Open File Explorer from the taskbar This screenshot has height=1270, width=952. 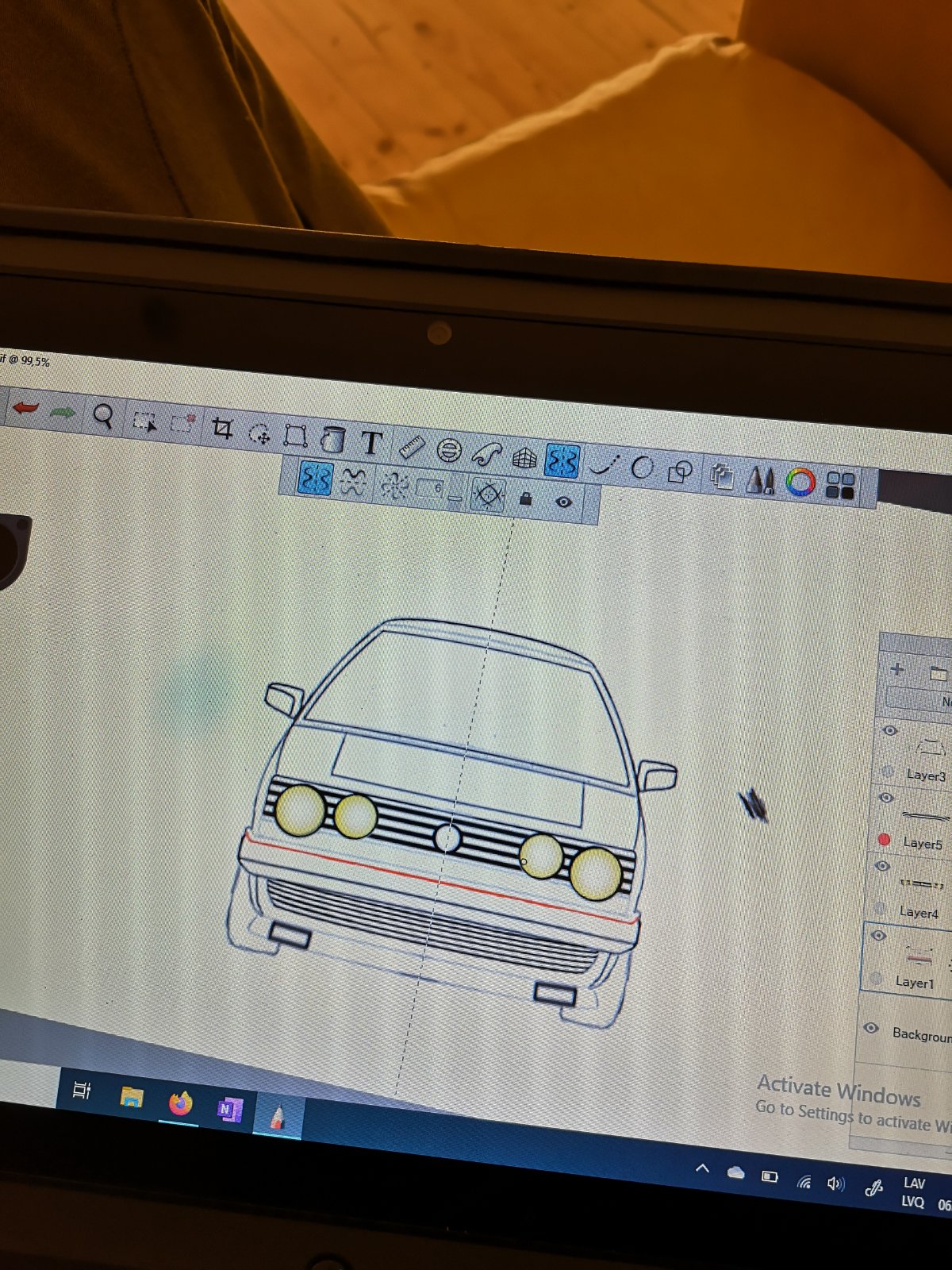(x=132, y=1098)
